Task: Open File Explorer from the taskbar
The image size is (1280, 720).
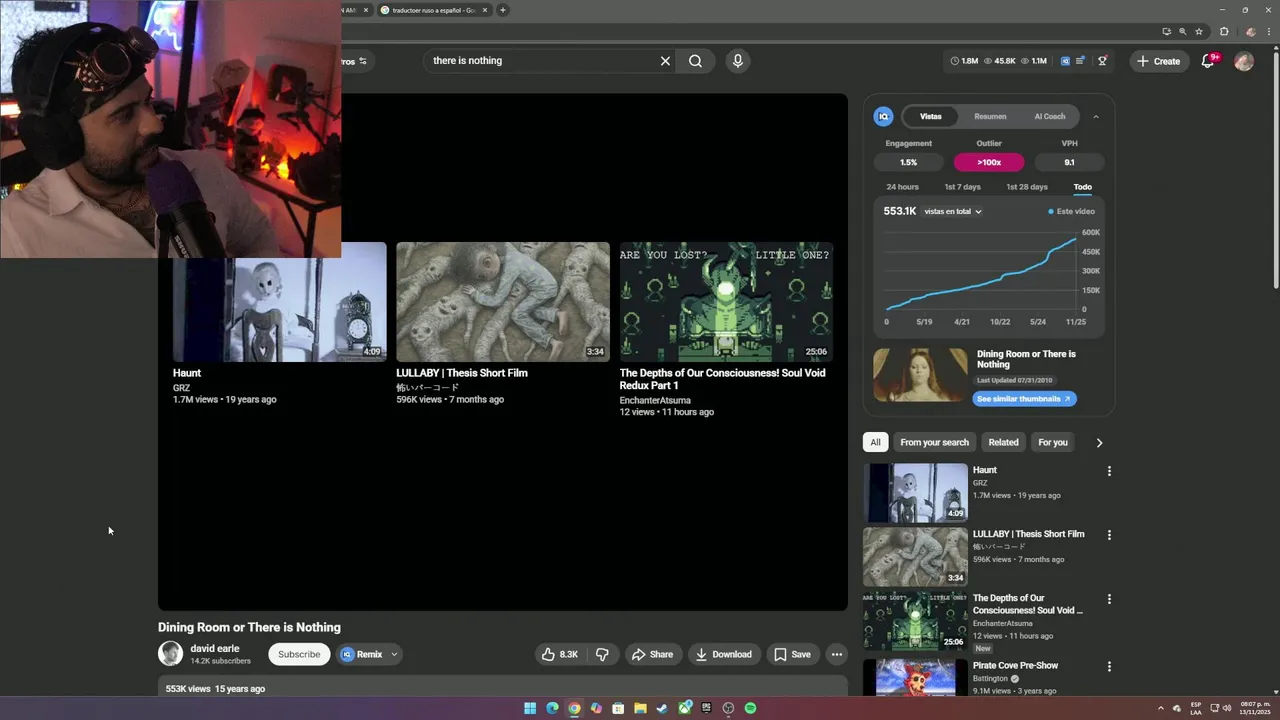Action: click(x=640, y=708)
